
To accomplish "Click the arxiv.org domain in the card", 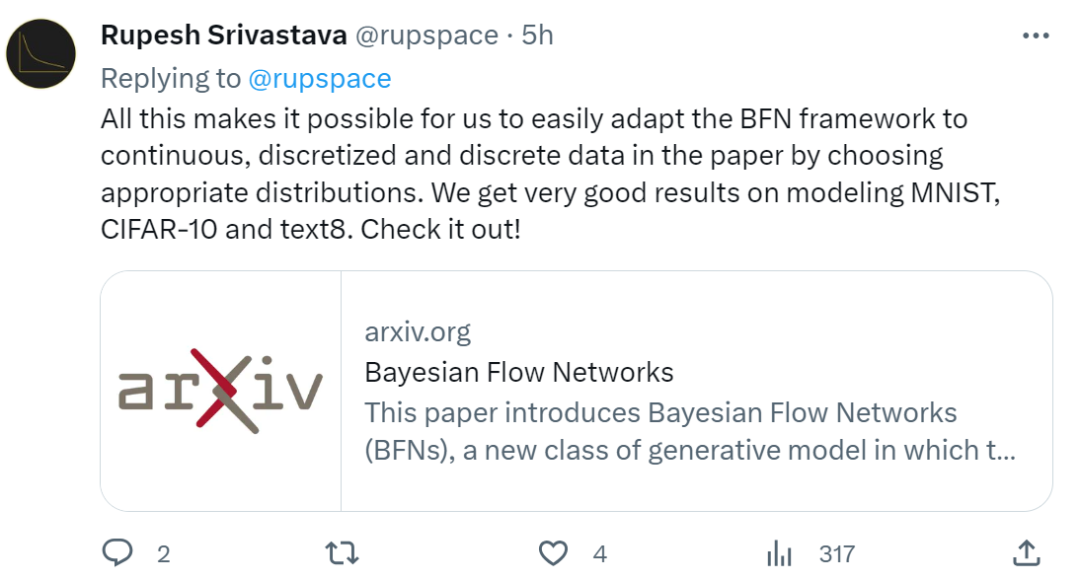I will click(x=417, y=332).
